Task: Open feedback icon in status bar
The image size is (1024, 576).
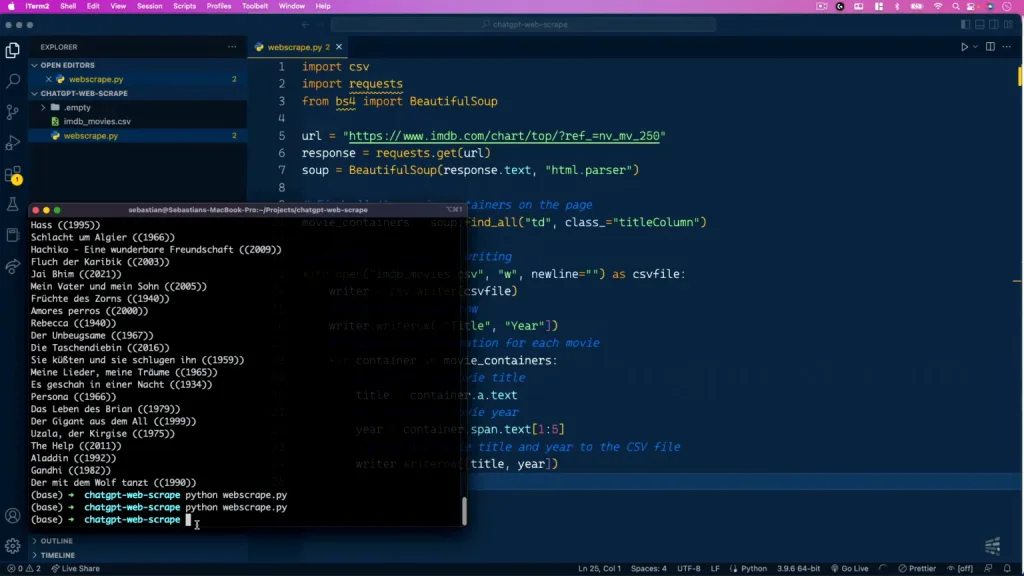Action: (x=988, y=569)
